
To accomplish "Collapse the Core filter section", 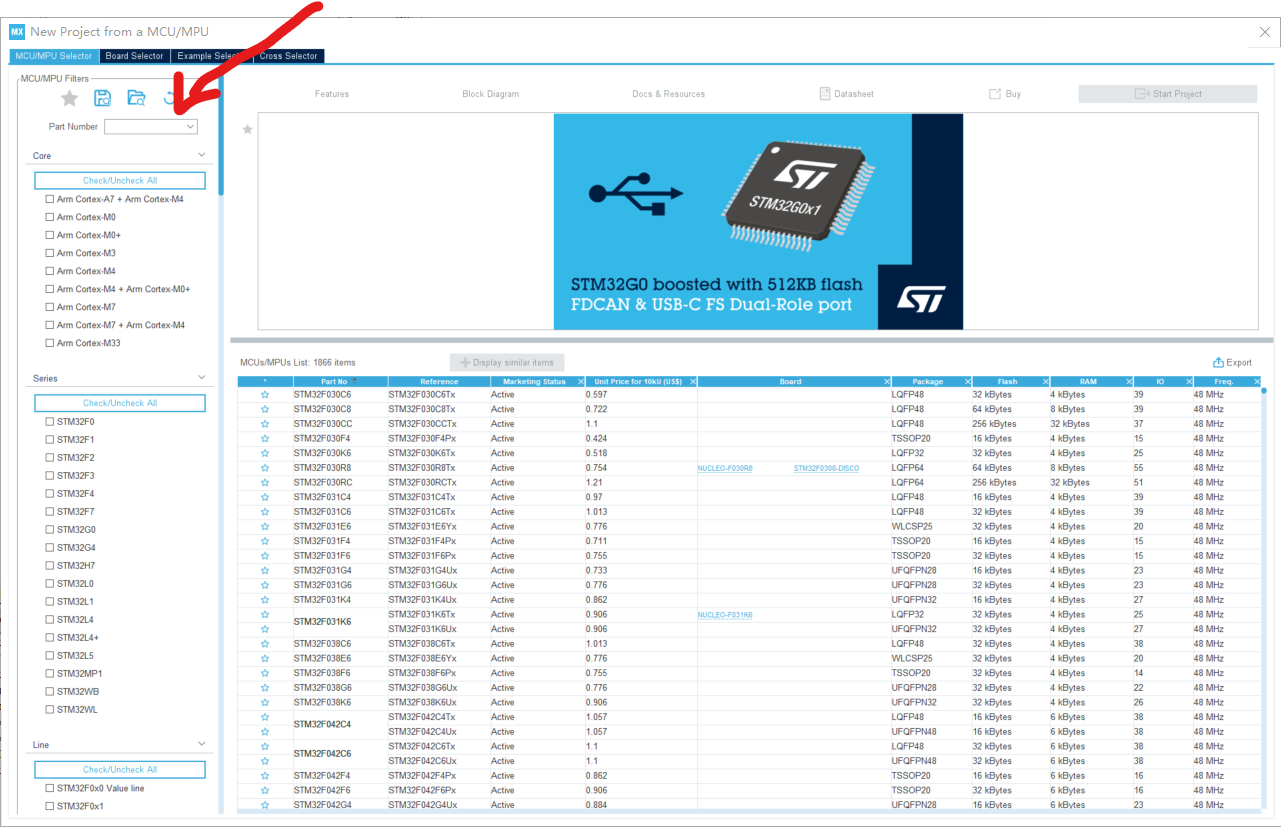I will tap(202, 155).
